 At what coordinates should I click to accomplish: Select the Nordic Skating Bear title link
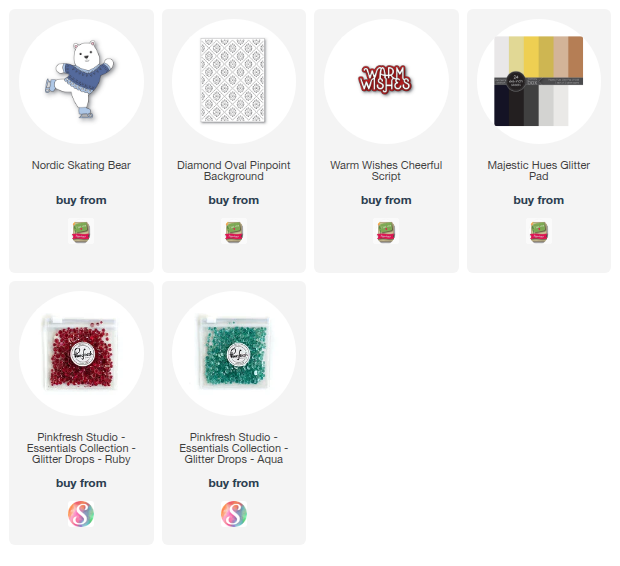tap(81, 165)
